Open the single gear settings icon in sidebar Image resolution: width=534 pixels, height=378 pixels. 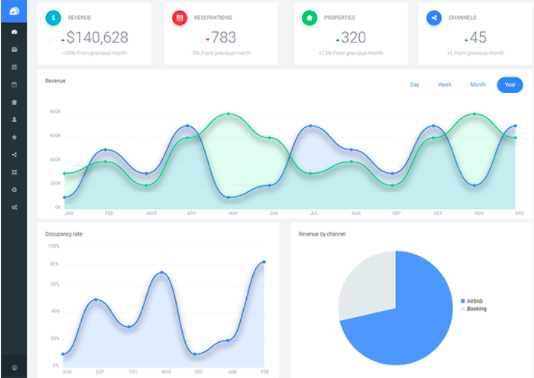pyautogui.click(x=14, y=190)
